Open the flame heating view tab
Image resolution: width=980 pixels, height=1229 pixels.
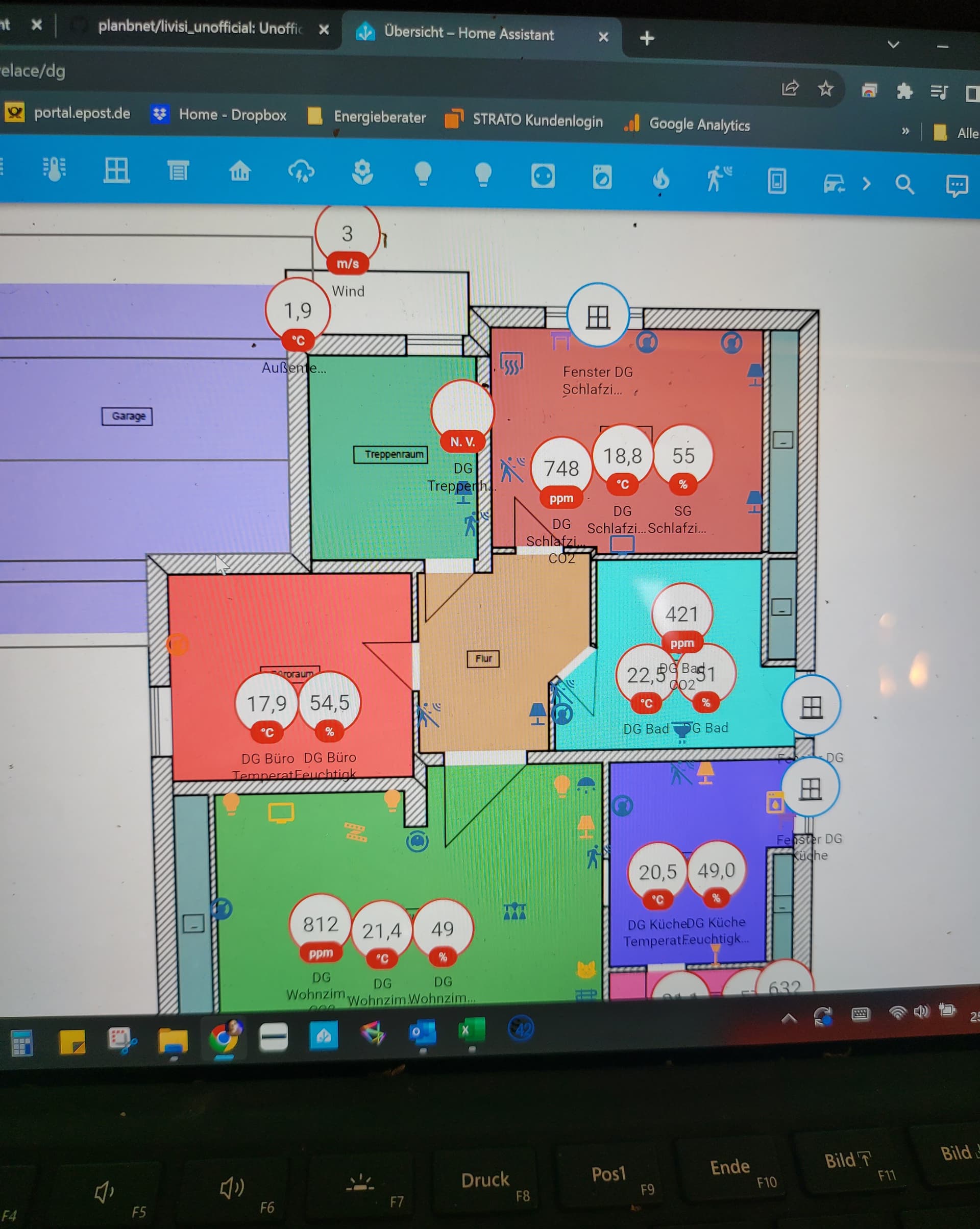point(661,179)
